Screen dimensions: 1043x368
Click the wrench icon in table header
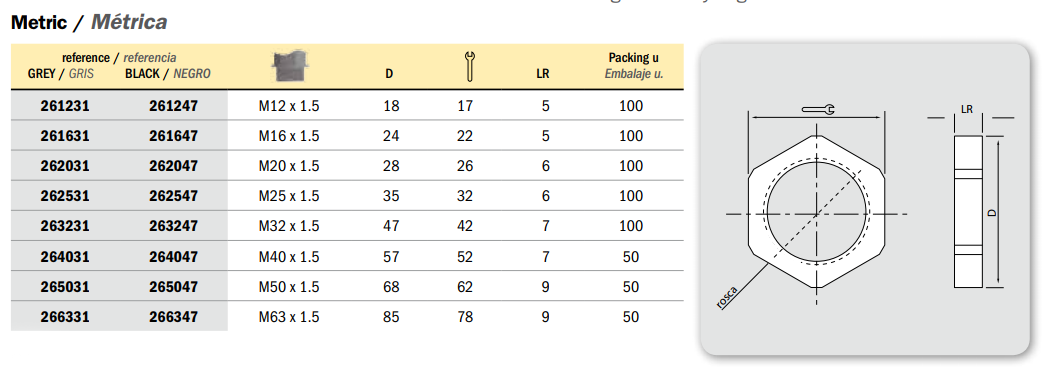click(x=470, y=67)
